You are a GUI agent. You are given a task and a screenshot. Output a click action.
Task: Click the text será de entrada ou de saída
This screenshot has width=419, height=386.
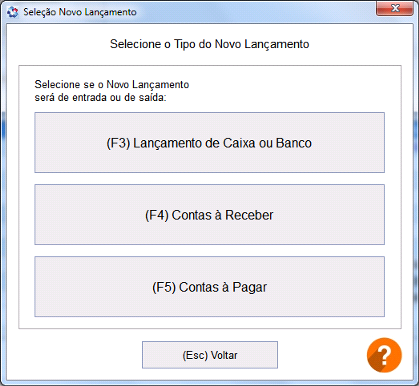click(100, 98)
